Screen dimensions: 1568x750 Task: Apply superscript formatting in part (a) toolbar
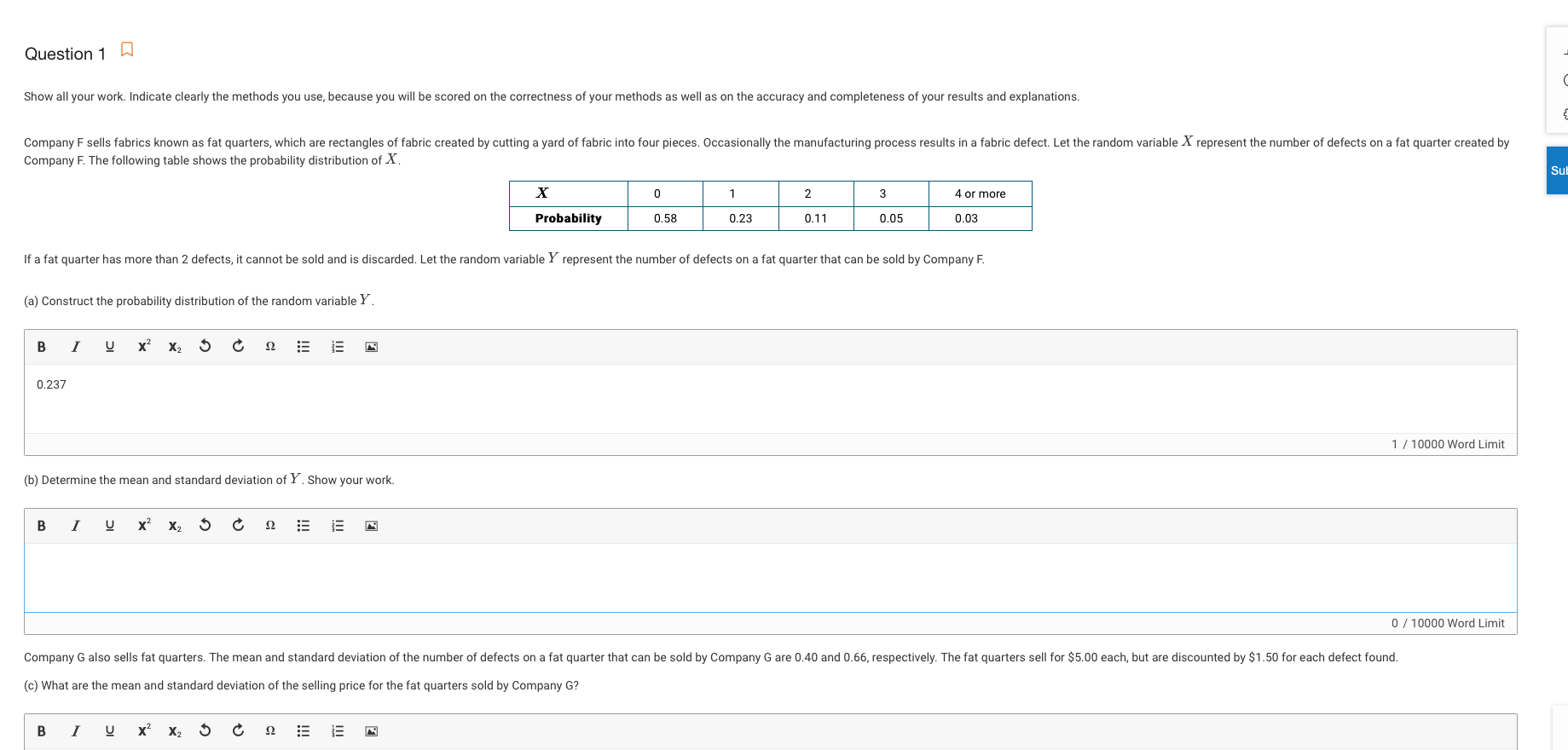pyautogui.click(x=142, y=347)
